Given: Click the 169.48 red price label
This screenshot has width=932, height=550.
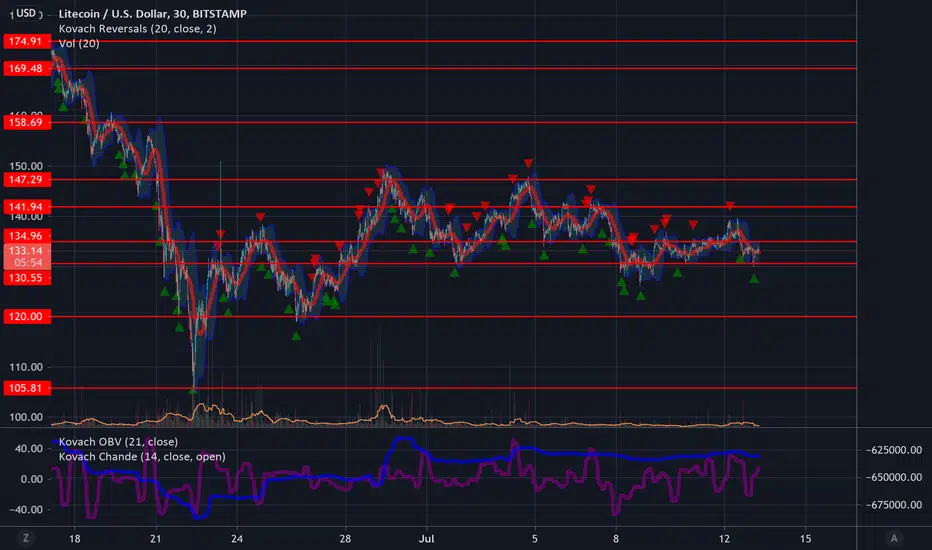Looking at the screenshot, I should click(27, 68).
